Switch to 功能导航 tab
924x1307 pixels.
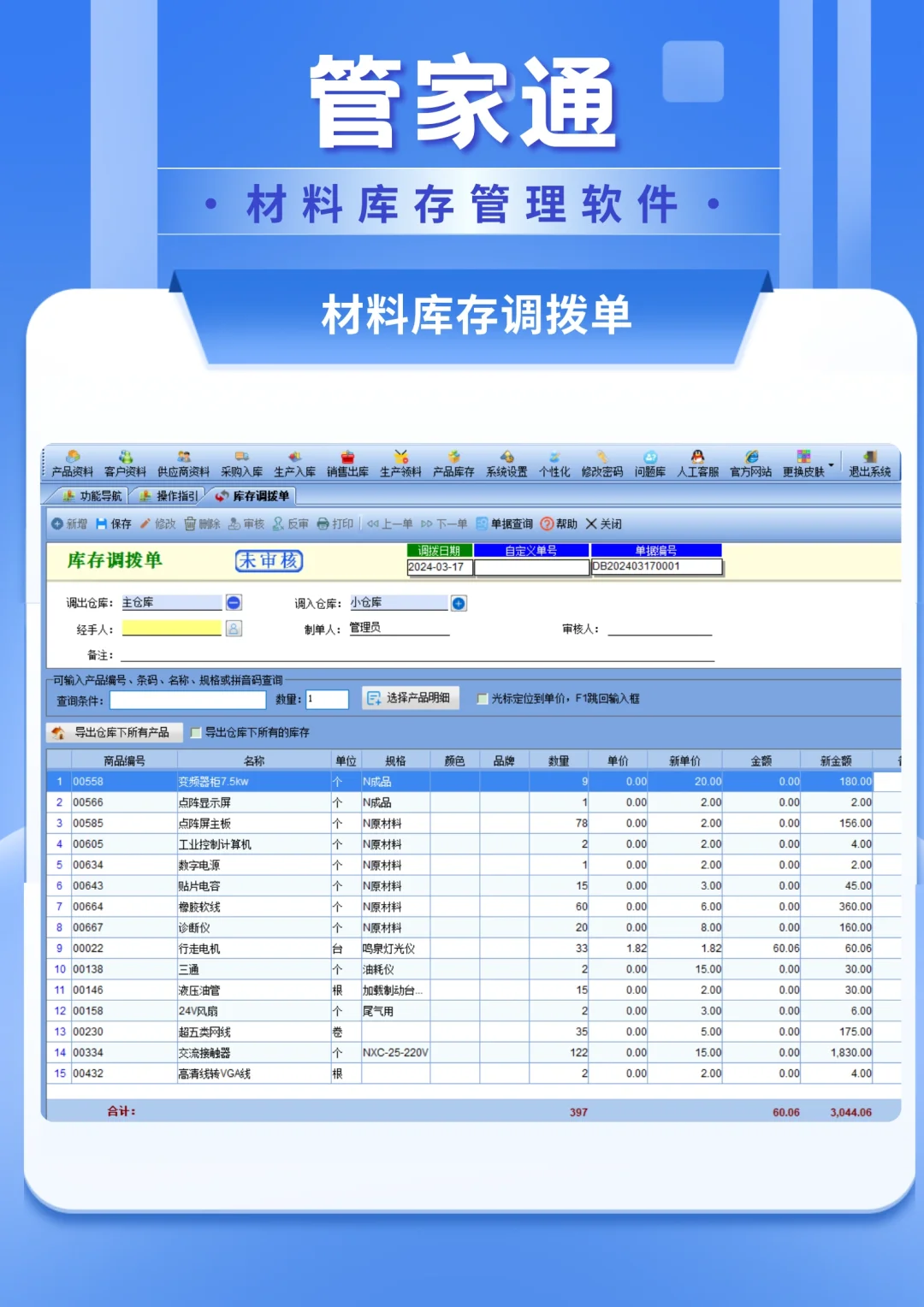point(92,496)
